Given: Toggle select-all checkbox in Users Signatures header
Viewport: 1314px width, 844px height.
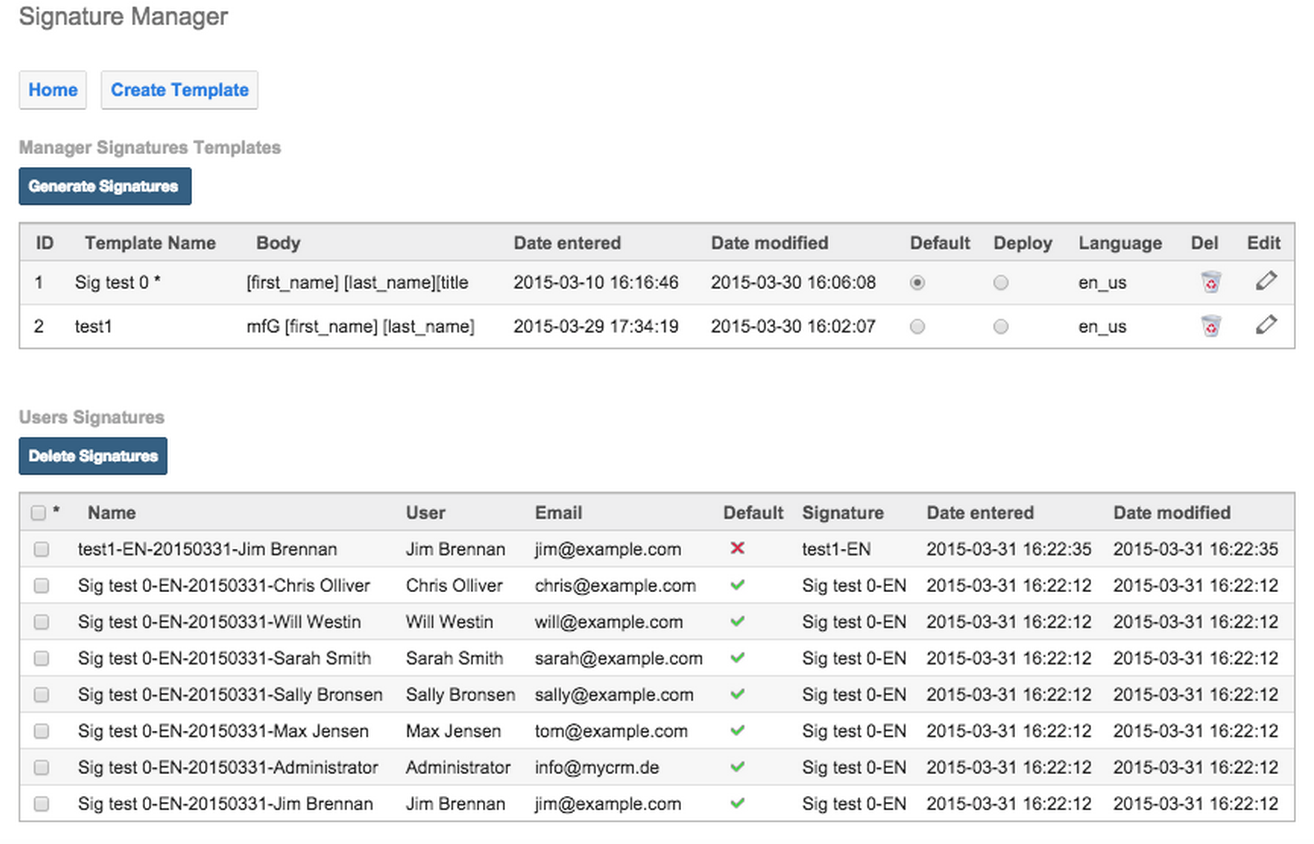Looking at the screenshot, I should coord(39,513).
